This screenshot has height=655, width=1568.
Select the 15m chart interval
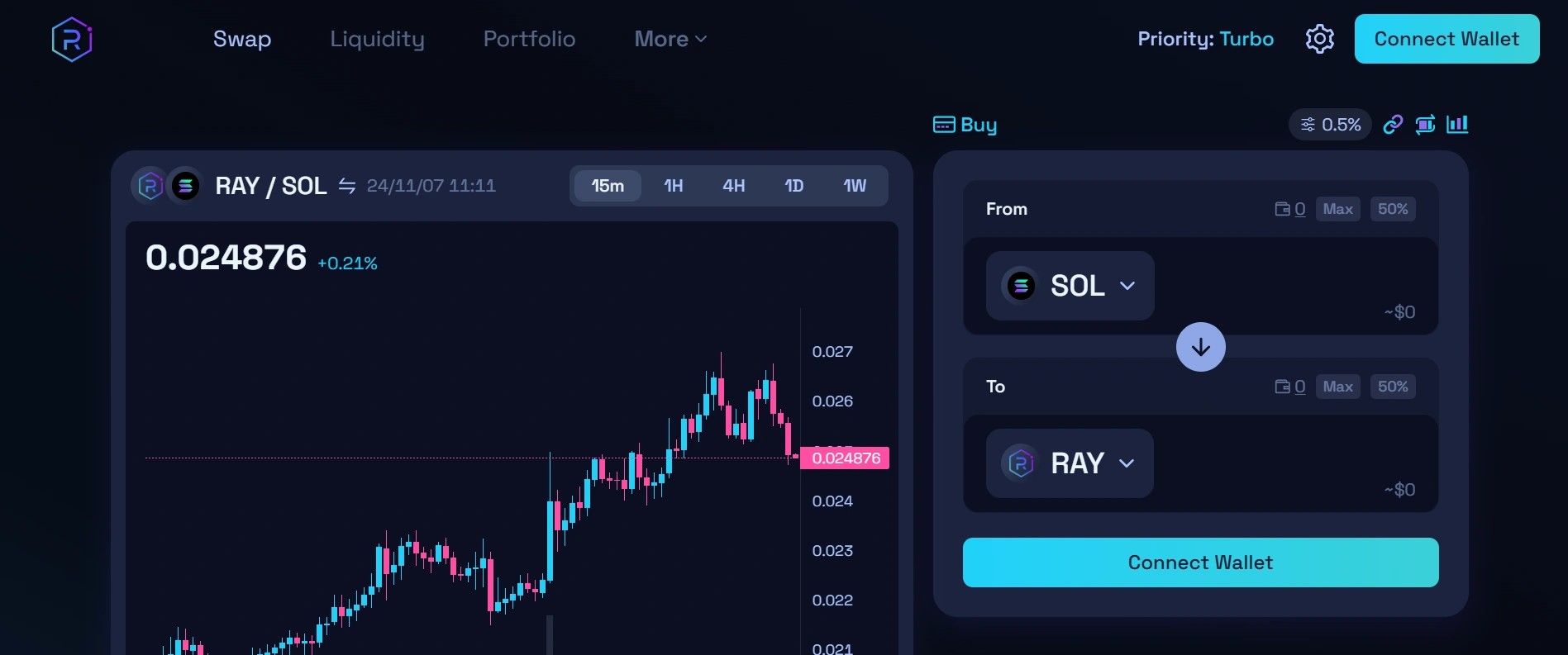pyautogui.click(x=608, y=186)
